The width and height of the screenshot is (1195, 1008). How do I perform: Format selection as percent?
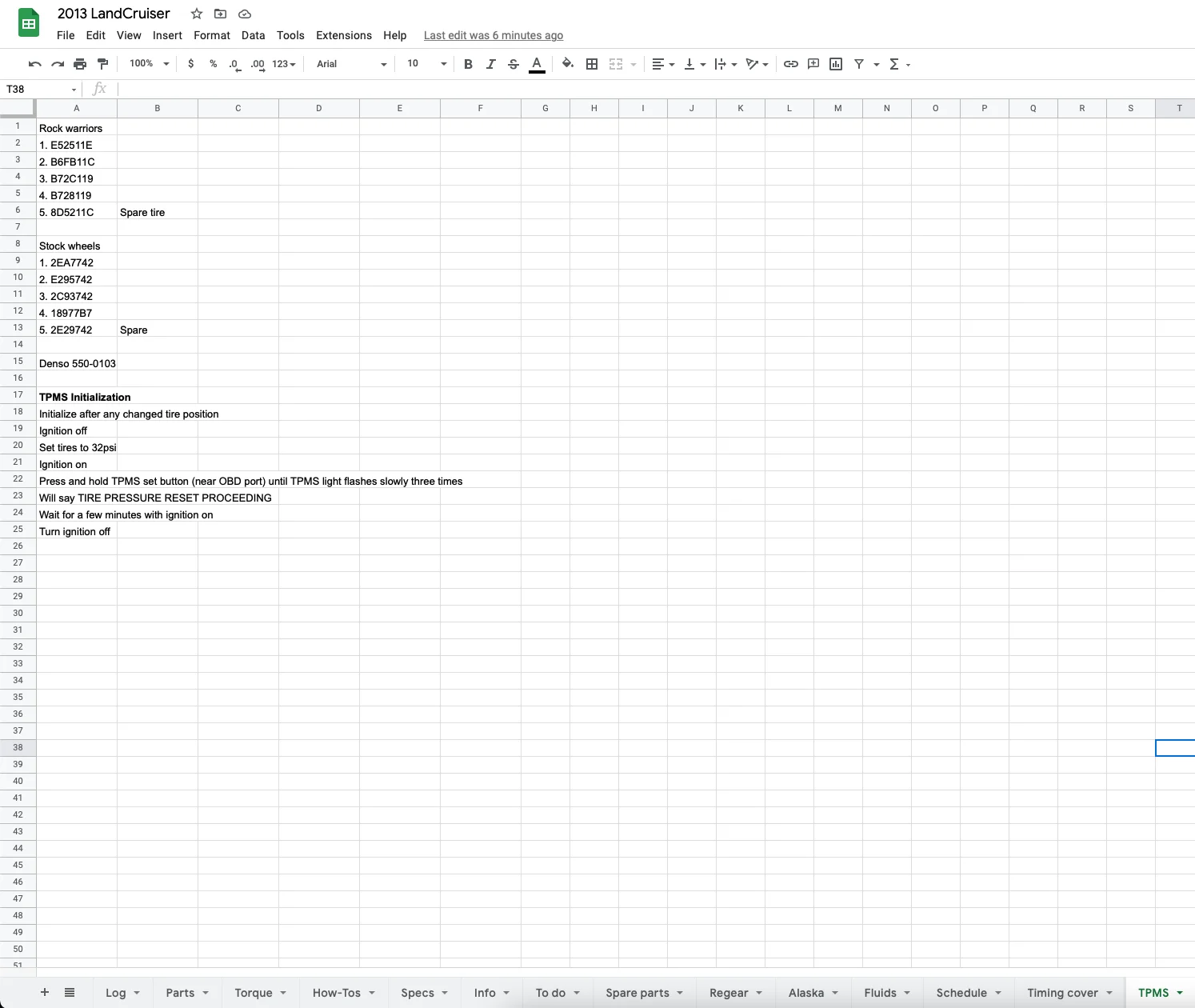pos(213,64)
